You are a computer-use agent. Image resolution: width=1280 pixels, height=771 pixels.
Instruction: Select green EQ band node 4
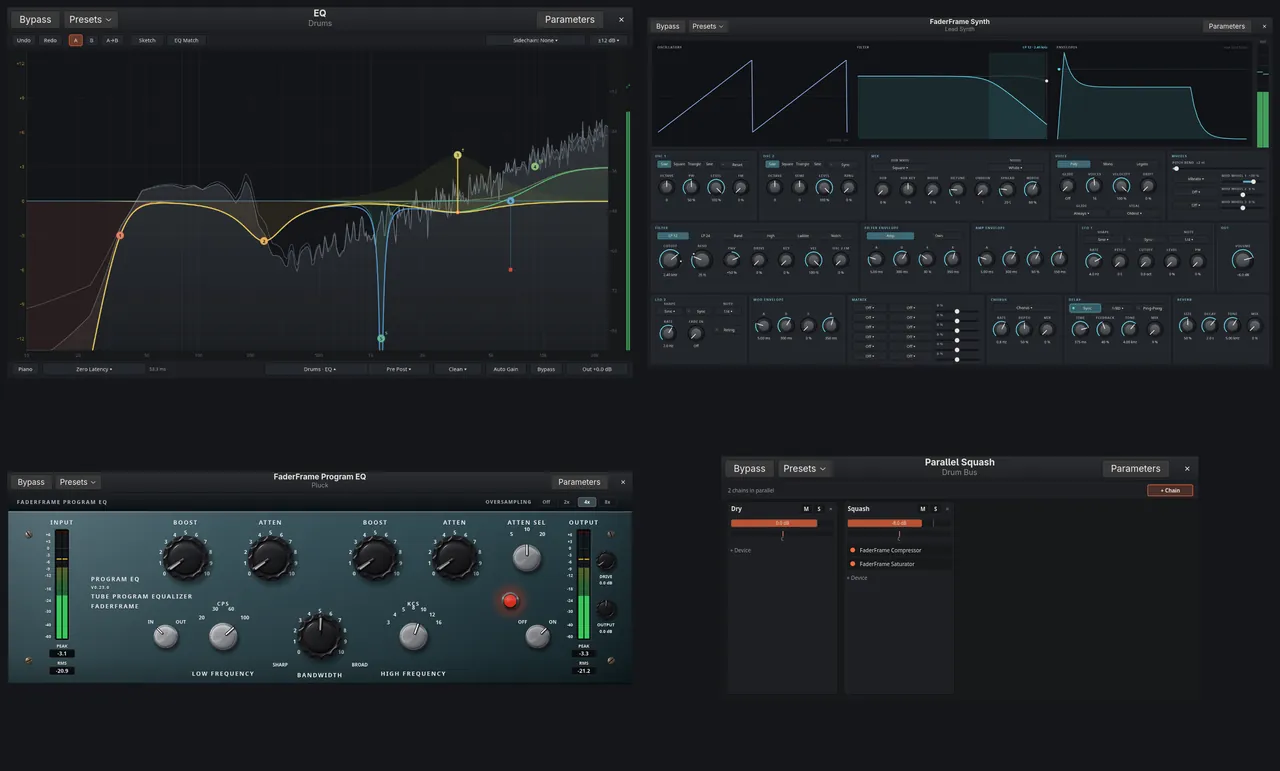535,166
